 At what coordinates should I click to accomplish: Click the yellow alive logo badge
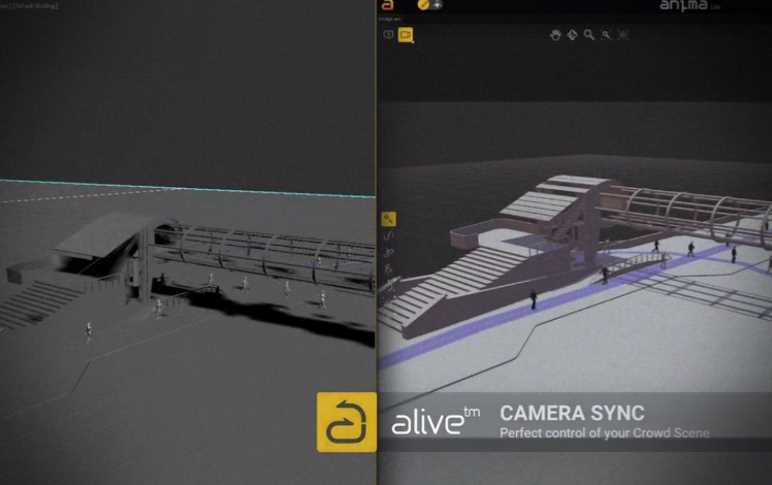(x=347, y=422)
